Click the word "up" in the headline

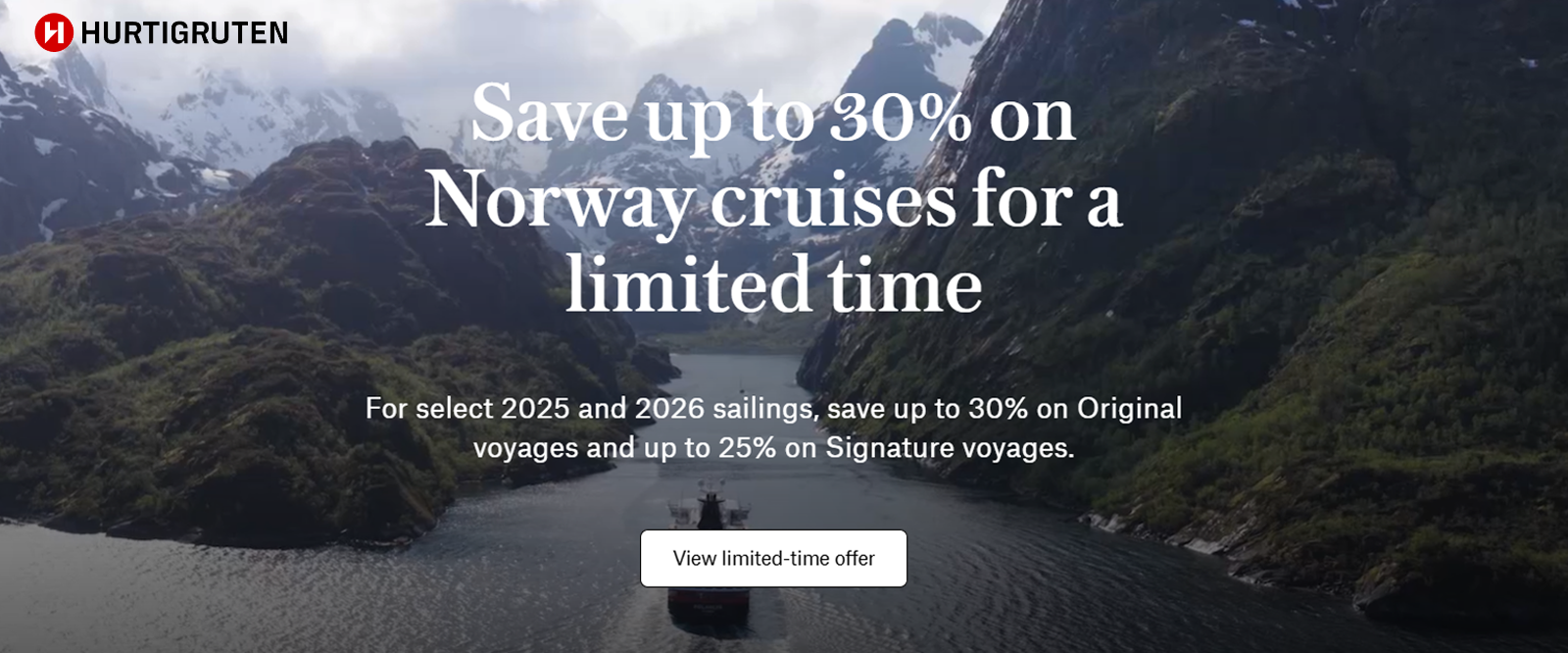tap(688, 117)
